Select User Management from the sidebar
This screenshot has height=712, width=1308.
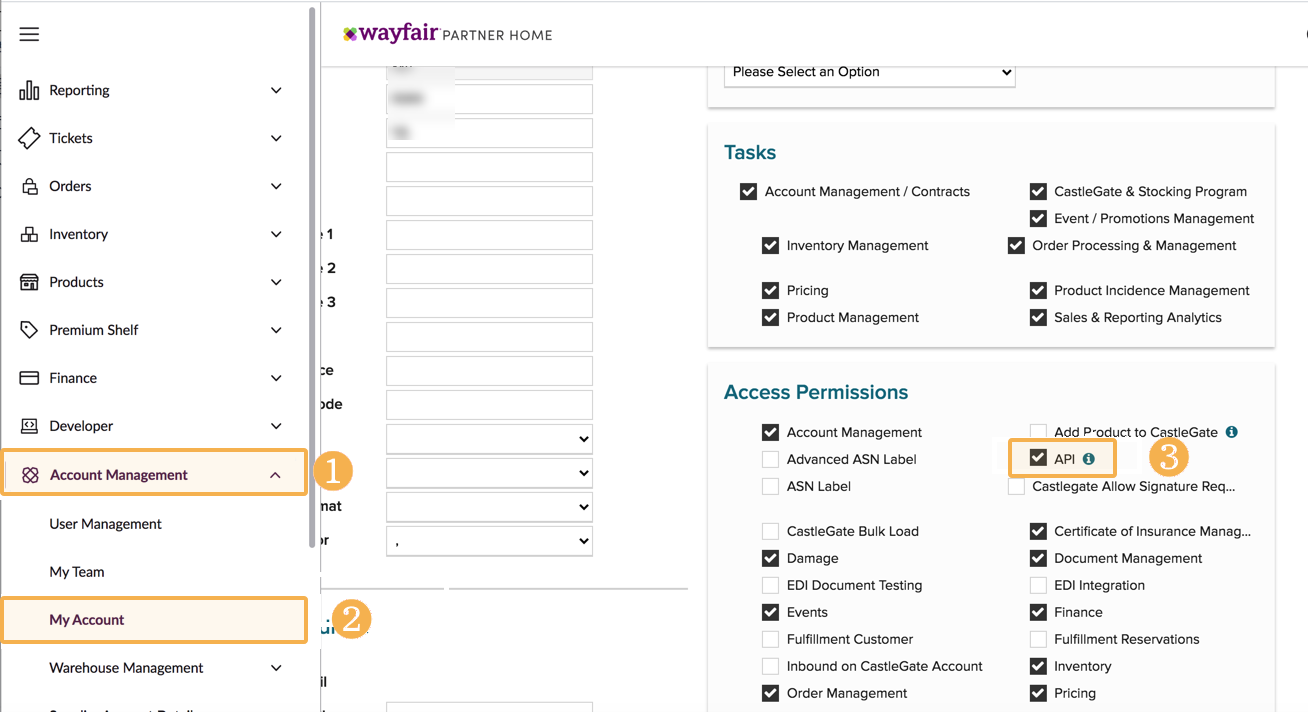coord(104,523)
